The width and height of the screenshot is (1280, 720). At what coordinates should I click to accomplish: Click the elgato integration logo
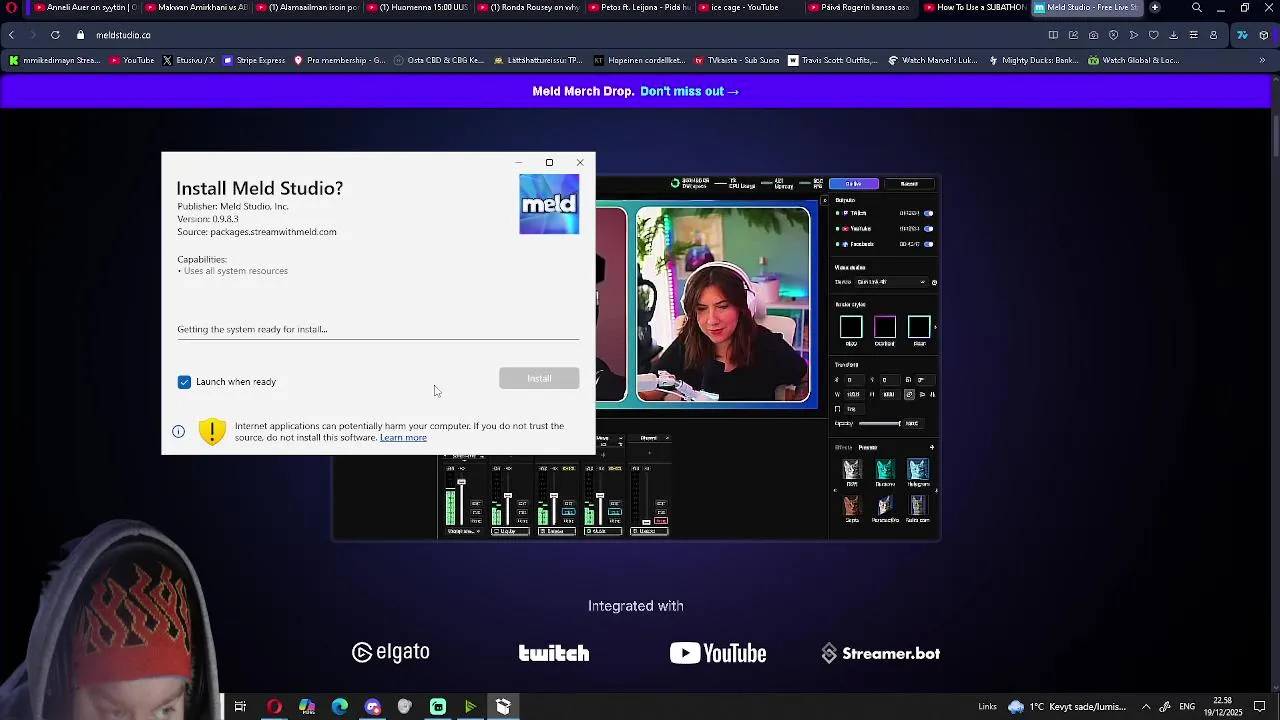pyautogui.click(x=391, y=653)
